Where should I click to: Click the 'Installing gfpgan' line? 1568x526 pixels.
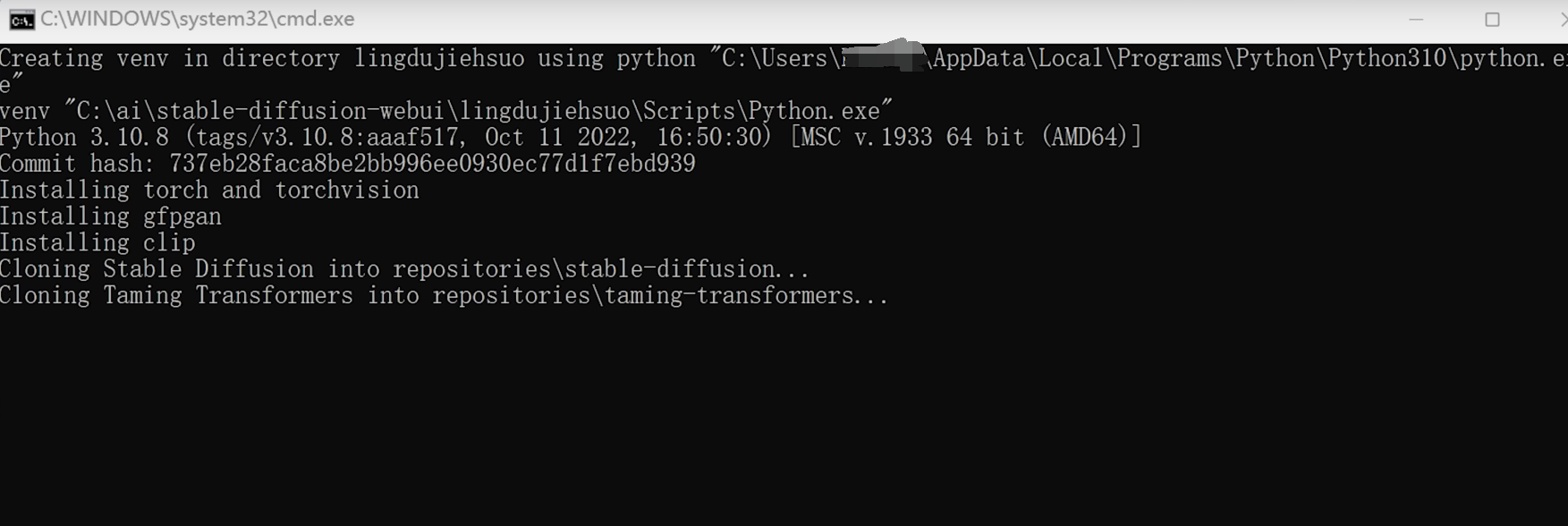click(111, 216)
